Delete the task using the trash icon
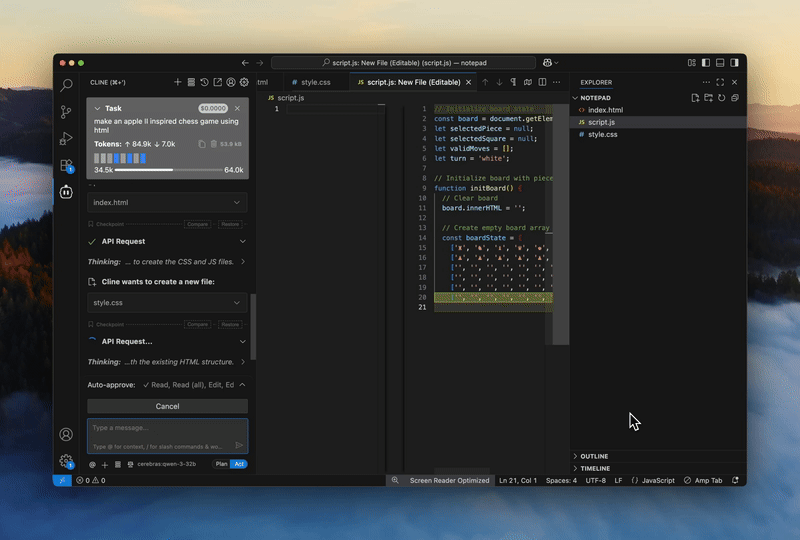 (x=213, y=144)
